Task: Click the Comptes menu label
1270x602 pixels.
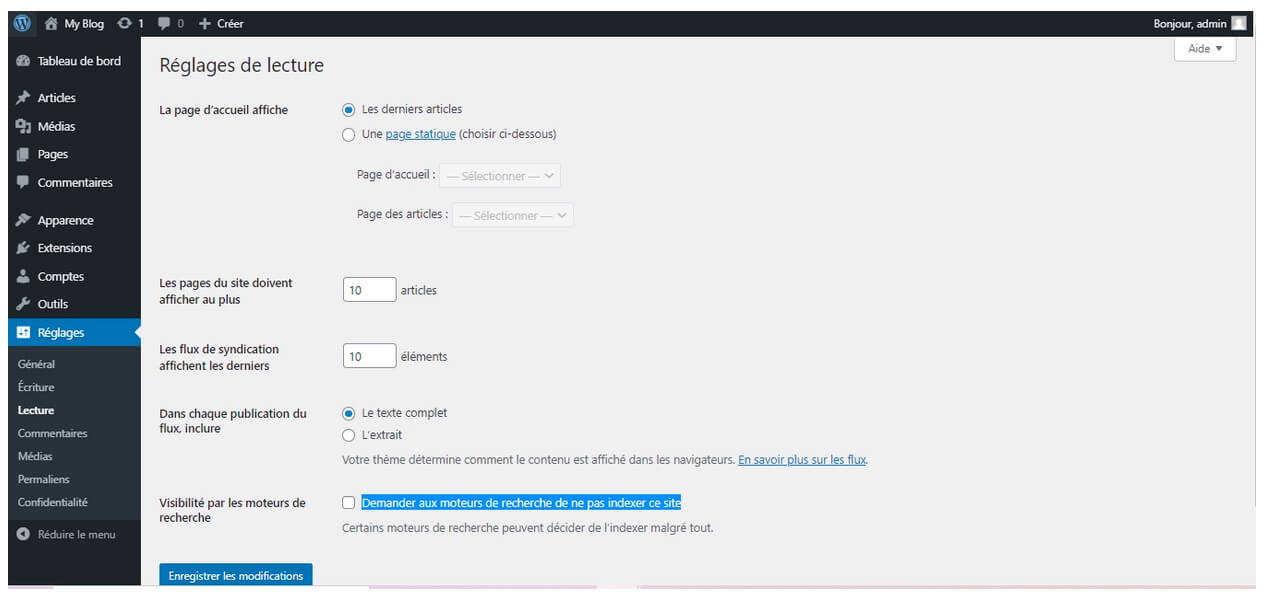Action: pyautogui.click(x=61, y=277)
